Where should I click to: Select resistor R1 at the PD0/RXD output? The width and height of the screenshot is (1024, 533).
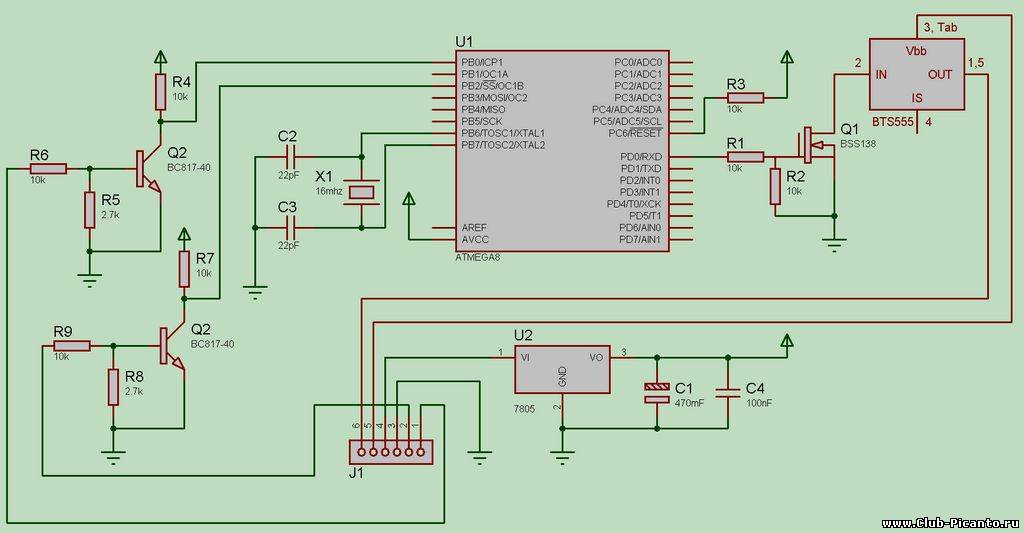(x=746, y=156)
